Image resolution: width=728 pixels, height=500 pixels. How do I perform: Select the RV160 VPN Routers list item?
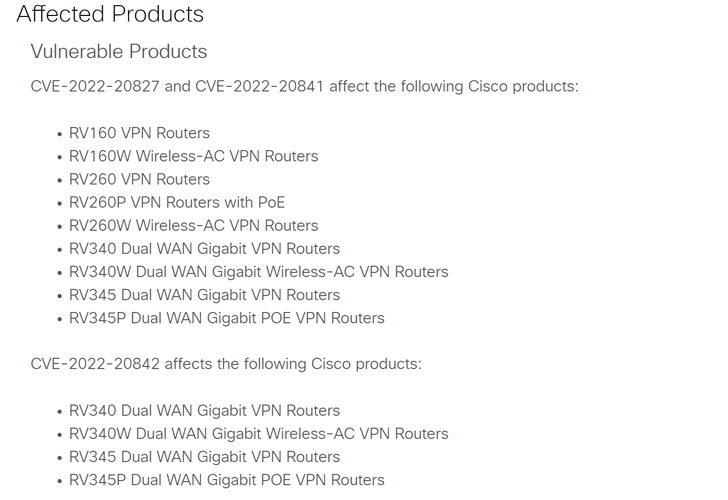tap(139, 133)
